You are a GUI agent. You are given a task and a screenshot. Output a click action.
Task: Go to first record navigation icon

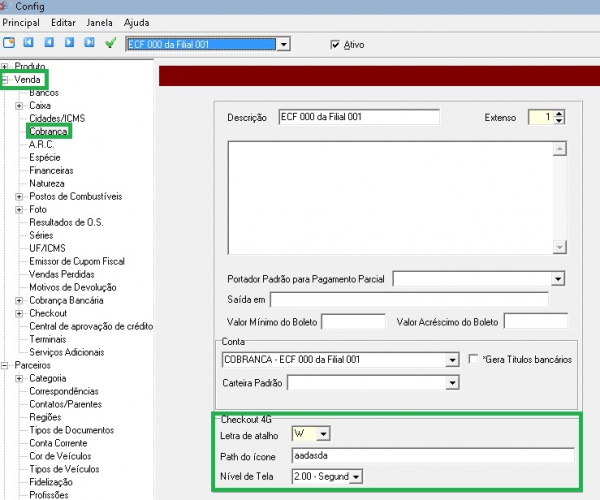coord(29,44)
